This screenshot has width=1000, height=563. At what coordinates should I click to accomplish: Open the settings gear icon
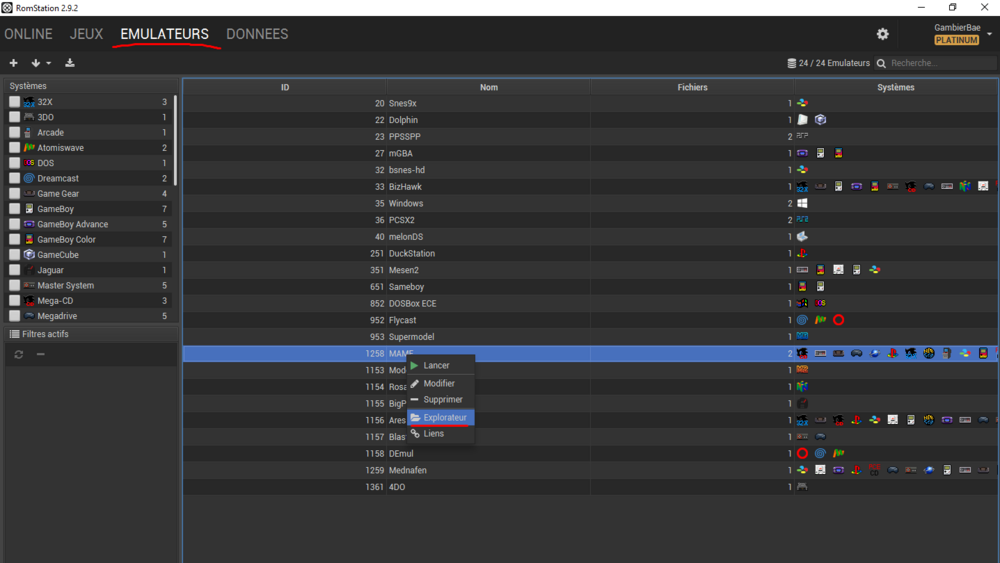tap(883, 34)
